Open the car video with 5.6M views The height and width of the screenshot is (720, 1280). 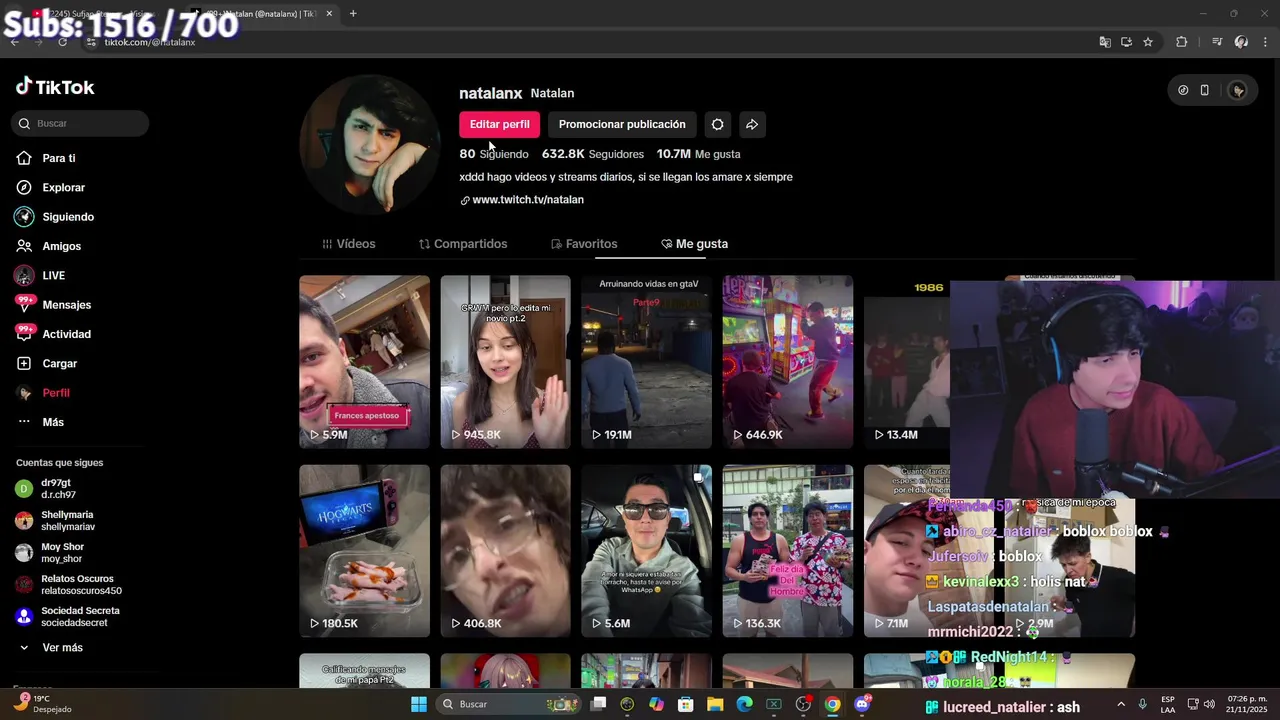click(647, 551)
